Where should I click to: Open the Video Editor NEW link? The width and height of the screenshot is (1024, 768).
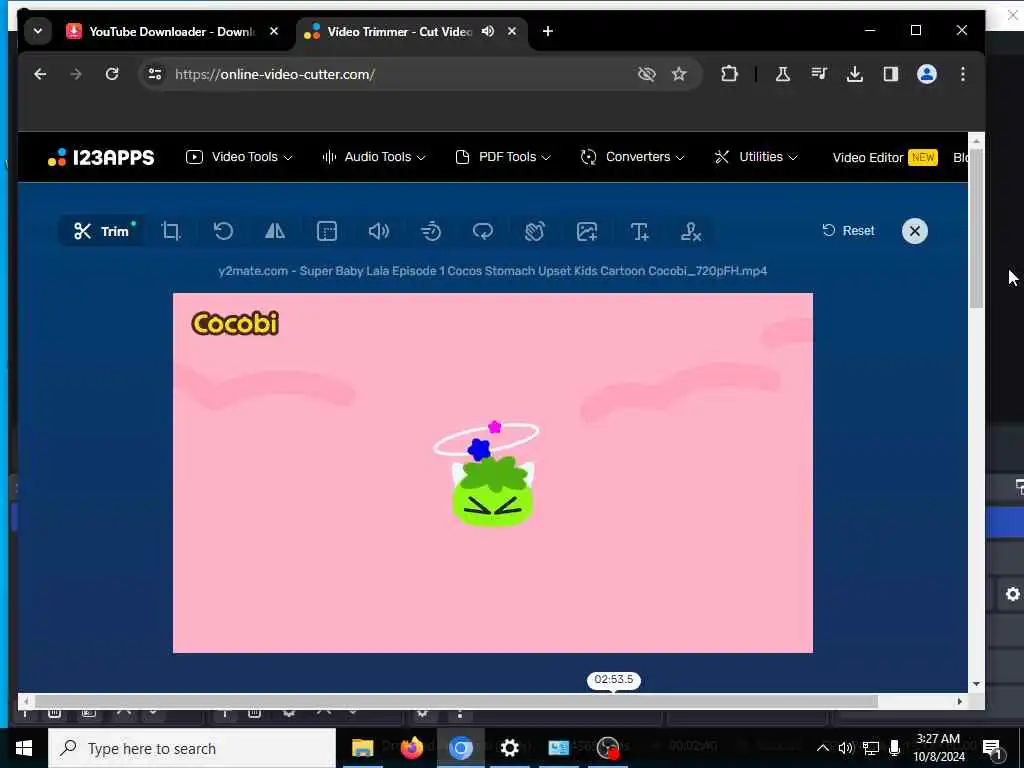885,157
